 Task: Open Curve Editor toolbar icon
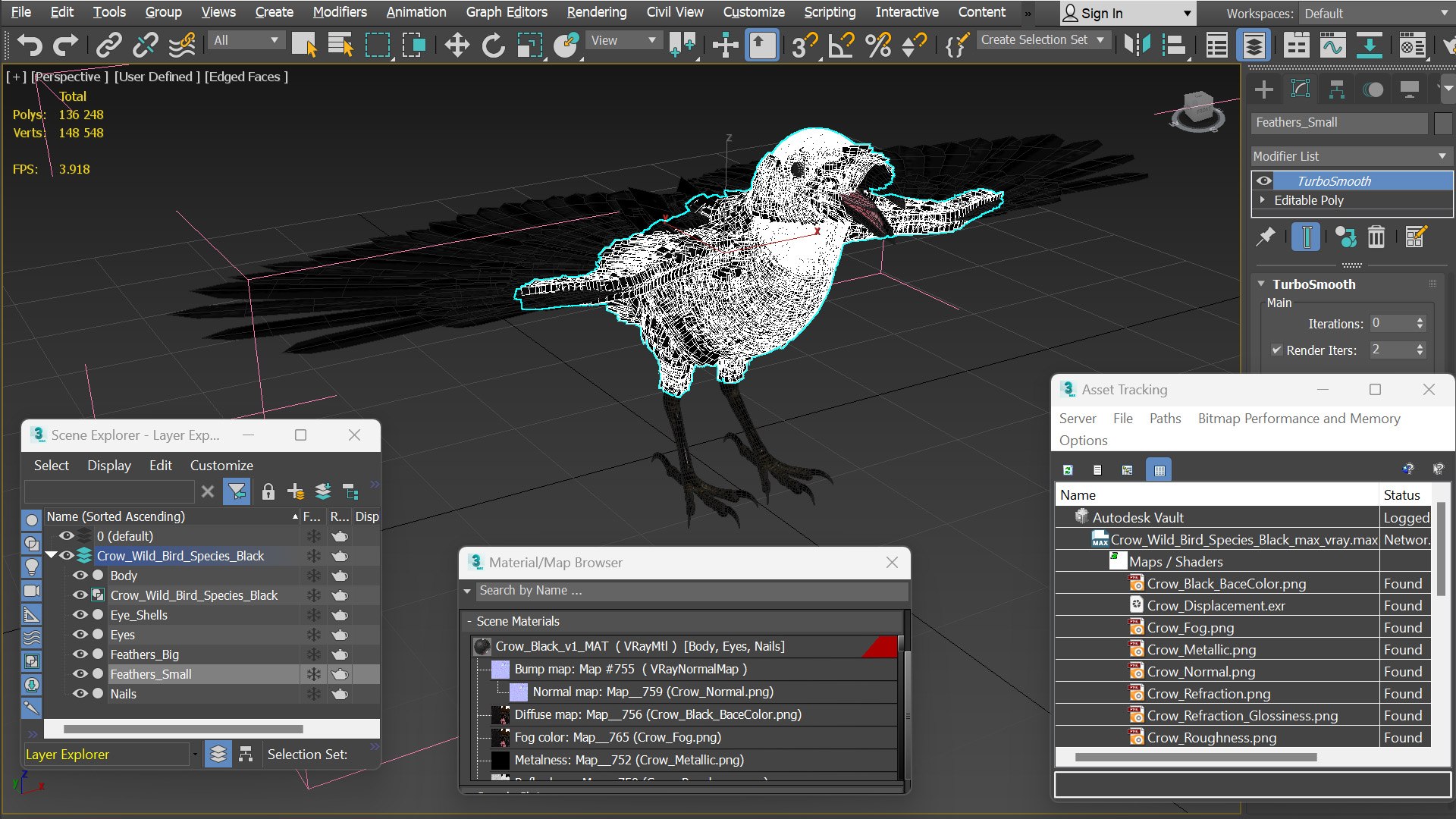[x=1332, y=45]
